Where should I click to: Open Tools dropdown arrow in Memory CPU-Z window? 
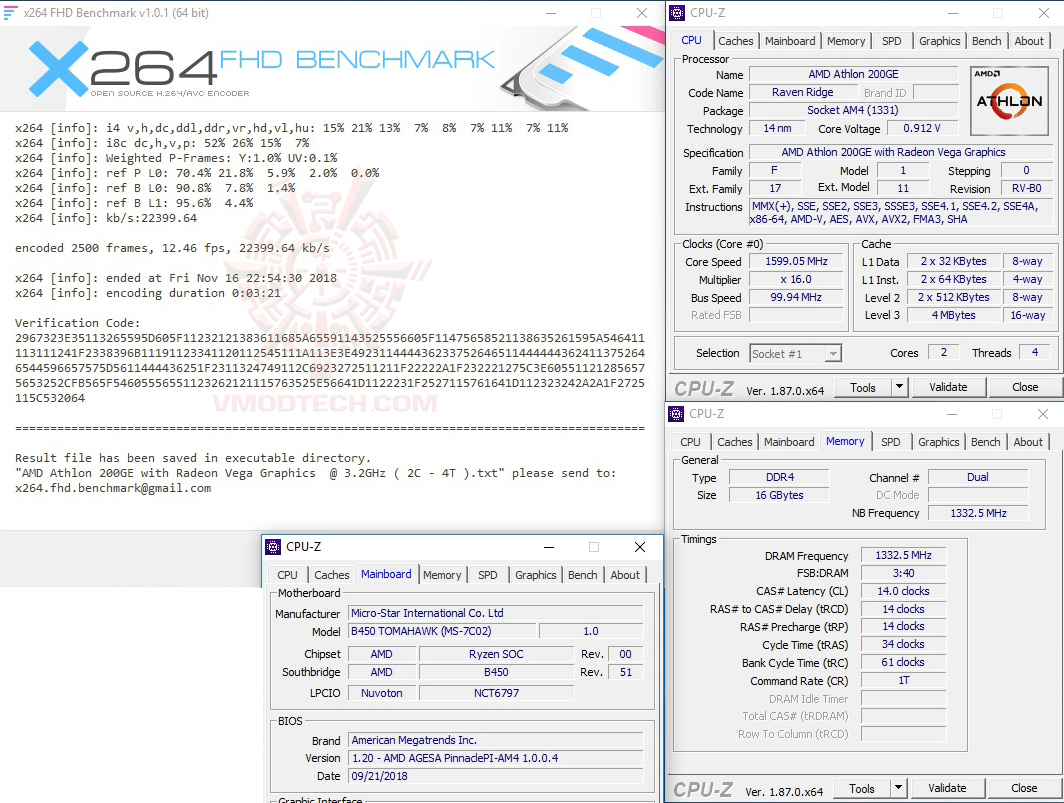click(x=898, y=788)
